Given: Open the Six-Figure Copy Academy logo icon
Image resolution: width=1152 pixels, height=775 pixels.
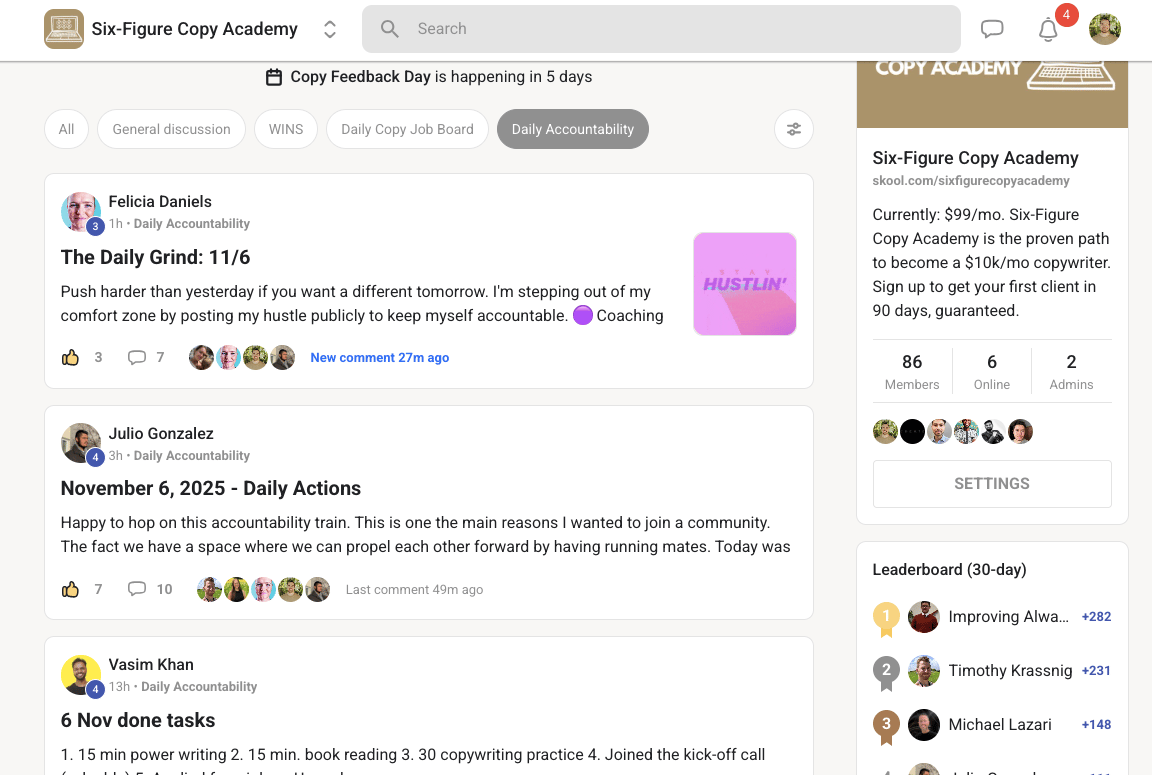Looking at the screenshot, I should click(x=64, y=29).
